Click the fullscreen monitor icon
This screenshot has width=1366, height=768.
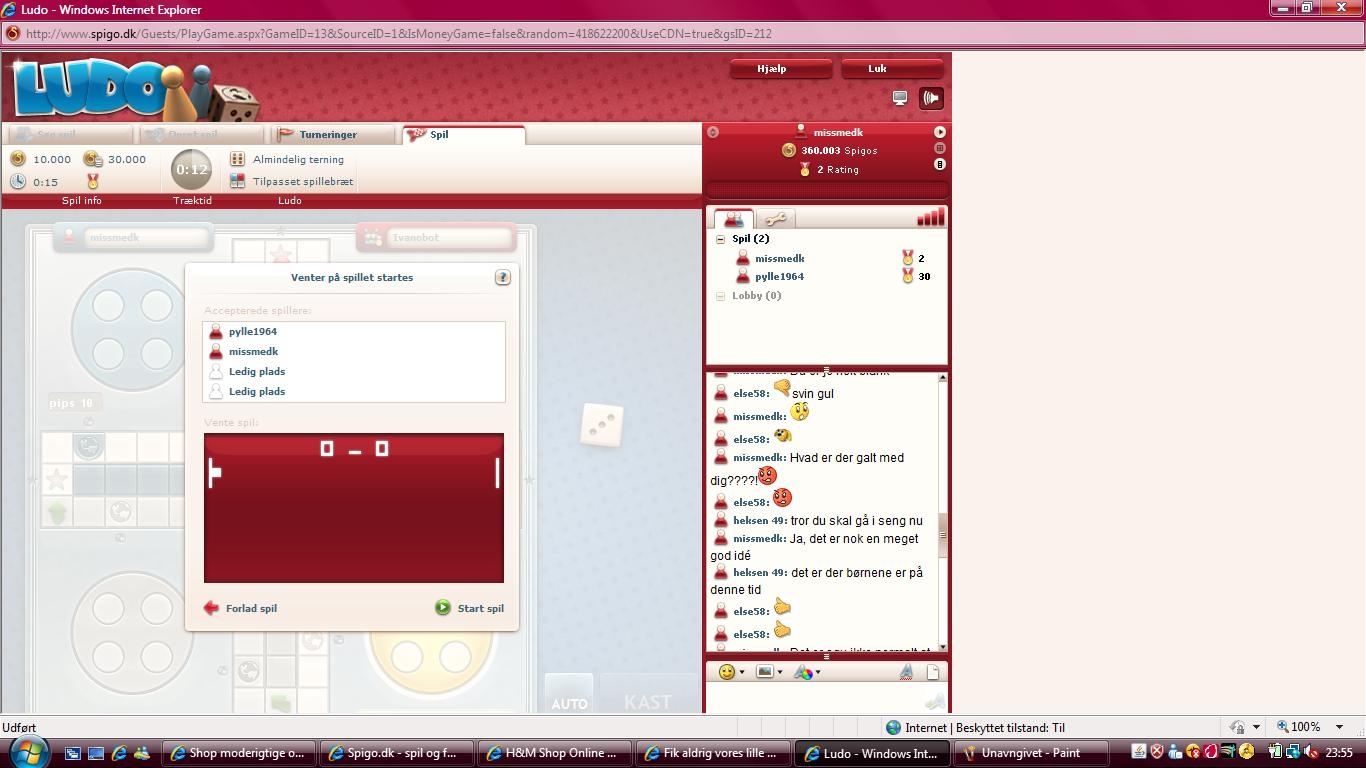pyautogui.click(x=900, y=98)
